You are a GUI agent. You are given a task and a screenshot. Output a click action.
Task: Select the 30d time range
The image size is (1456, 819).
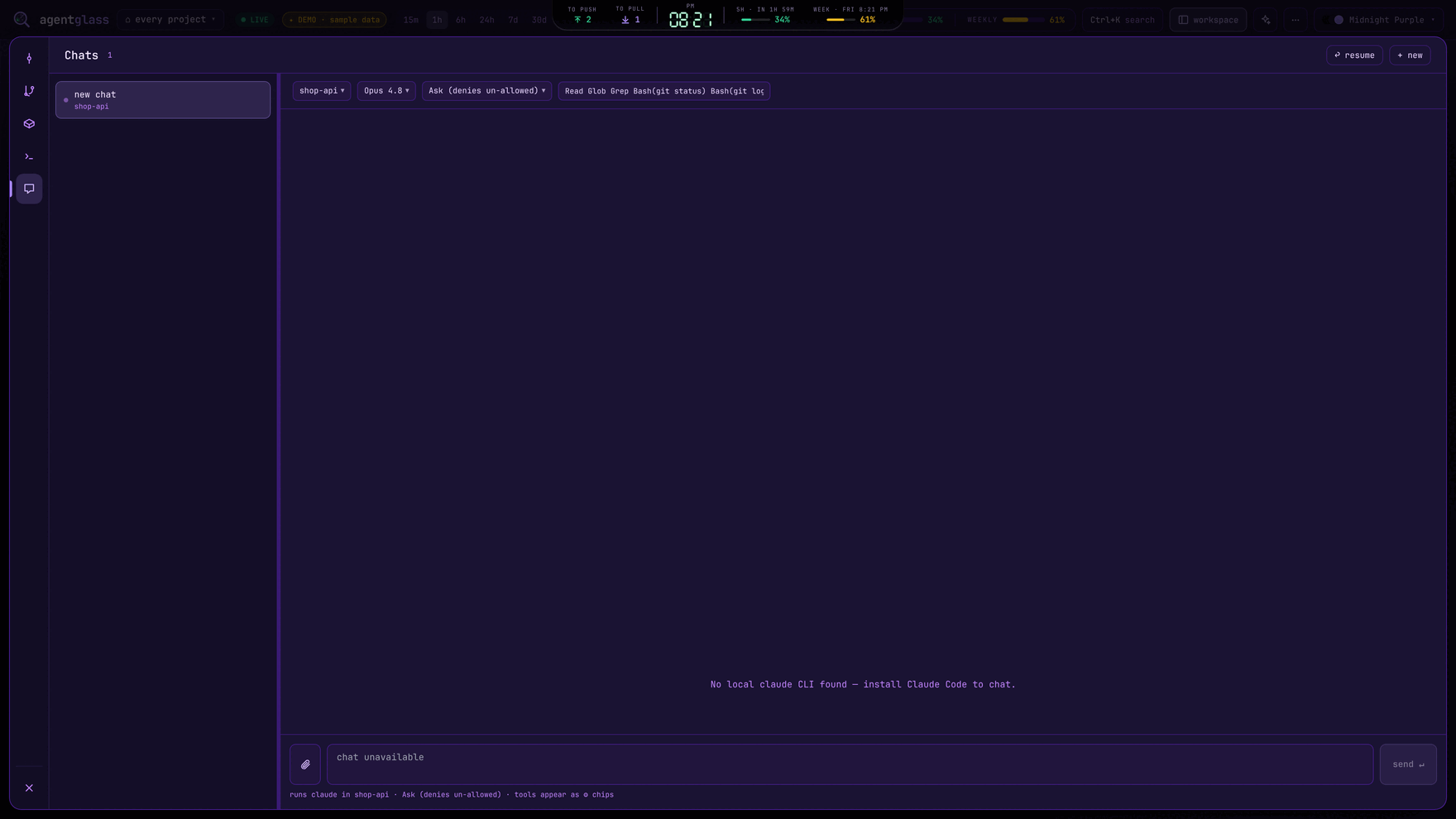coord(539,20)
